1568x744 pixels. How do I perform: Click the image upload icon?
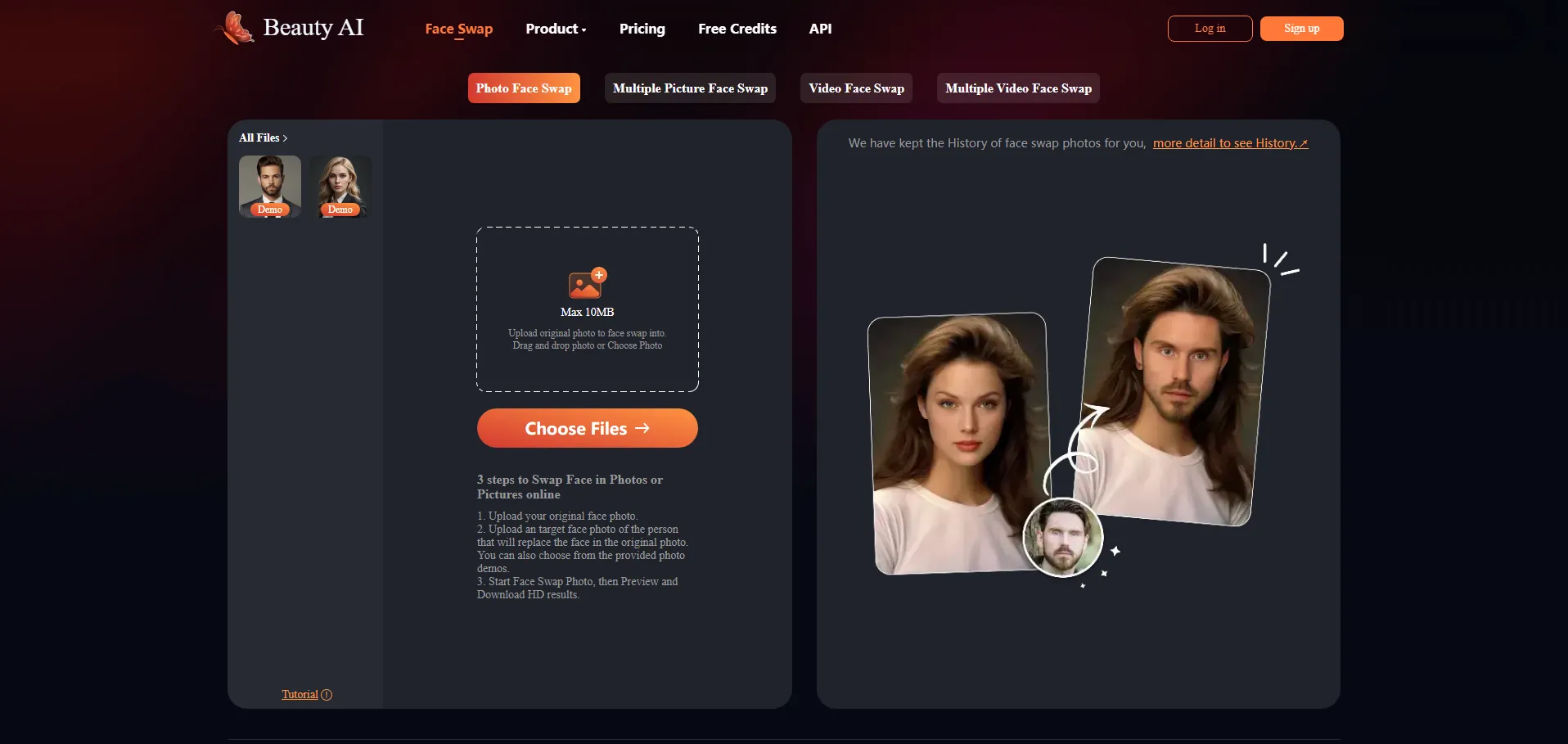587,284
